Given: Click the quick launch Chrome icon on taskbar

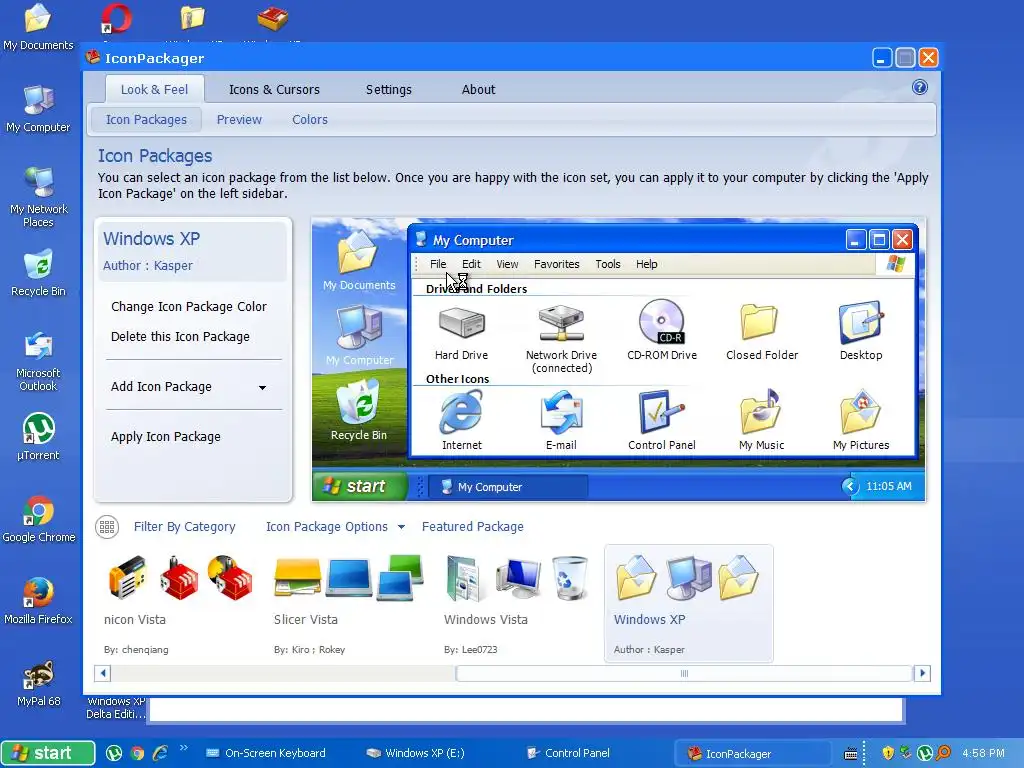Looking at the screenshot, I should 137,753.
